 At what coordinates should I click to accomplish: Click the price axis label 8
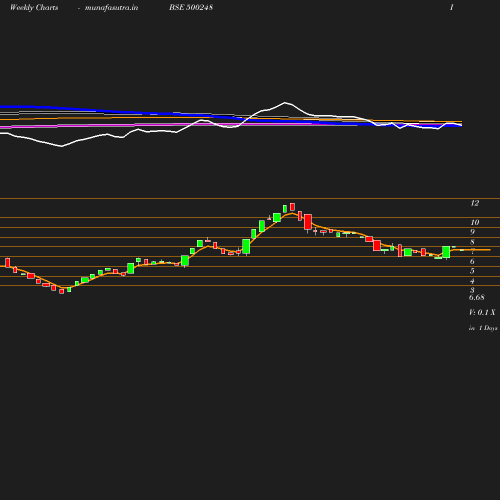pyautogui.click(x=472, y=242)
